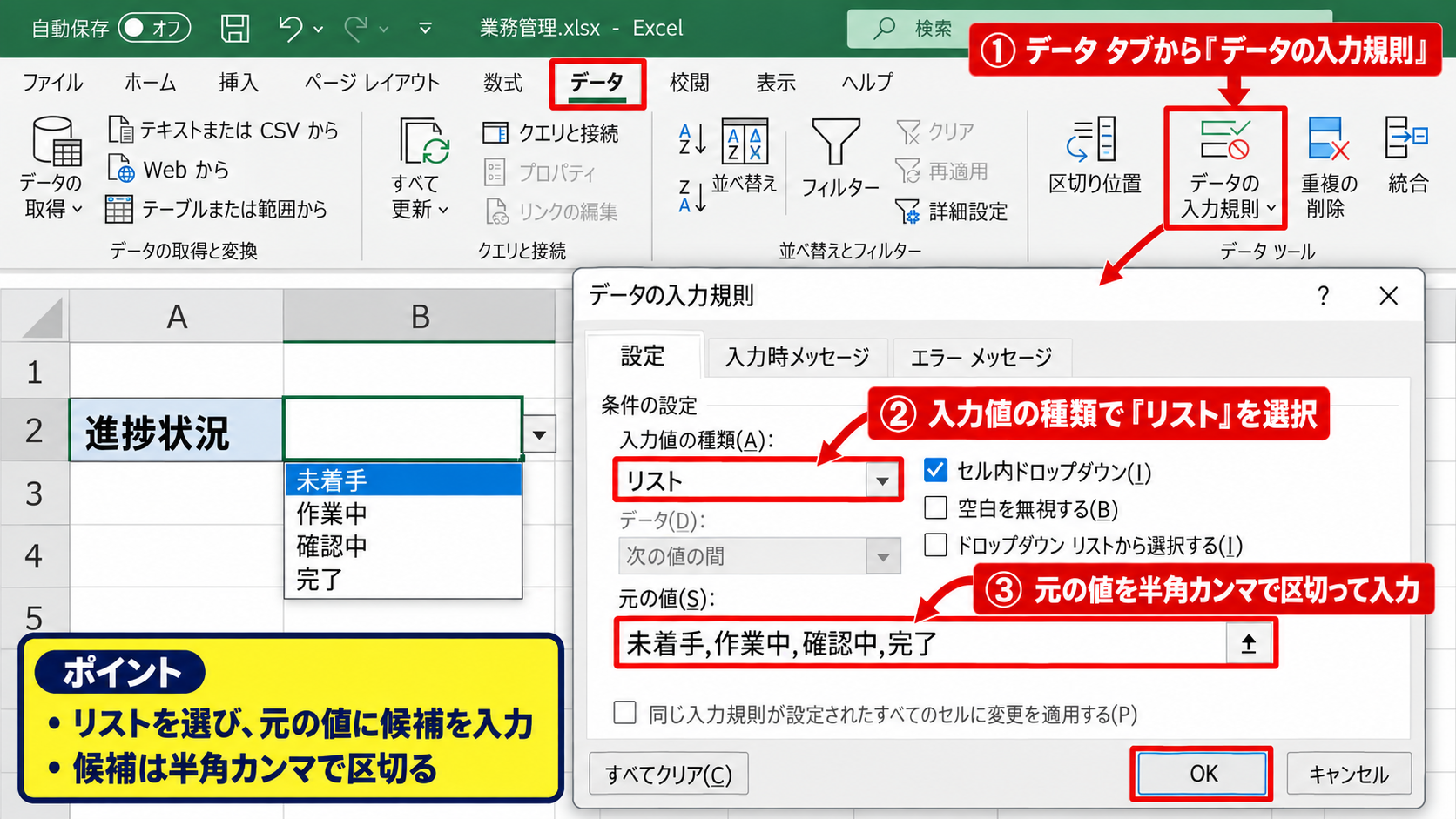The image size is (1456, 819).
Task: Uncheck セル内ドロップダウン checkbox
Action: (x=935, y=470)
